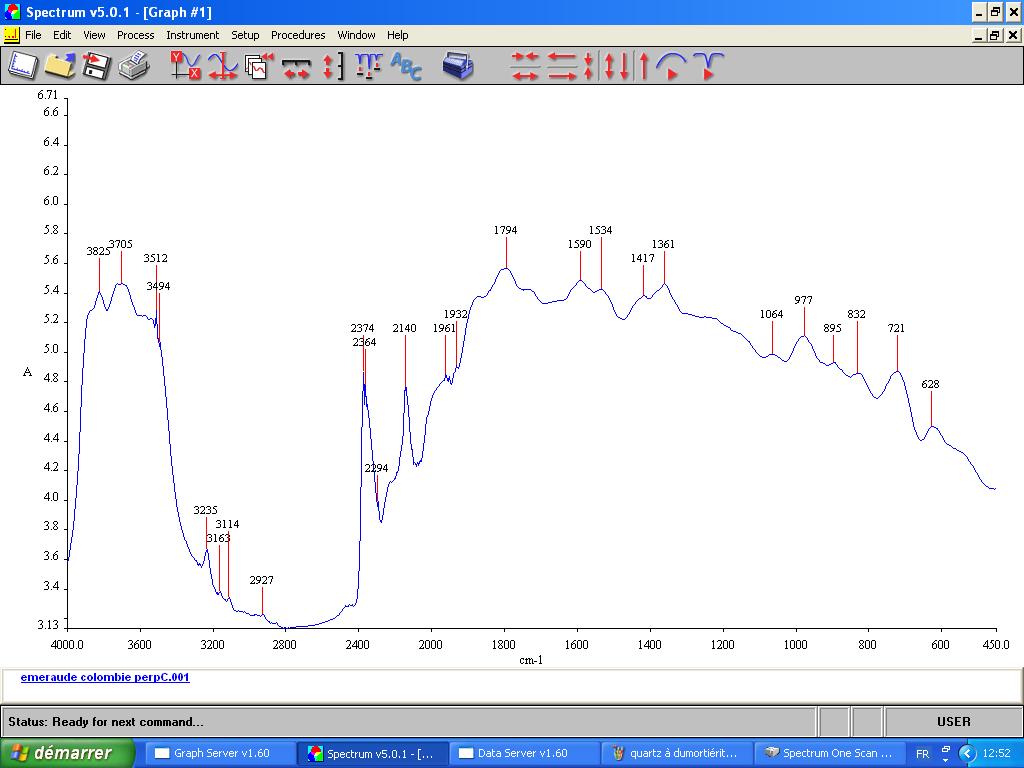Viewport: 1024px width, 768px height.
Task: Click the Save floppy disk icon
Action: (x=96, y=66)
